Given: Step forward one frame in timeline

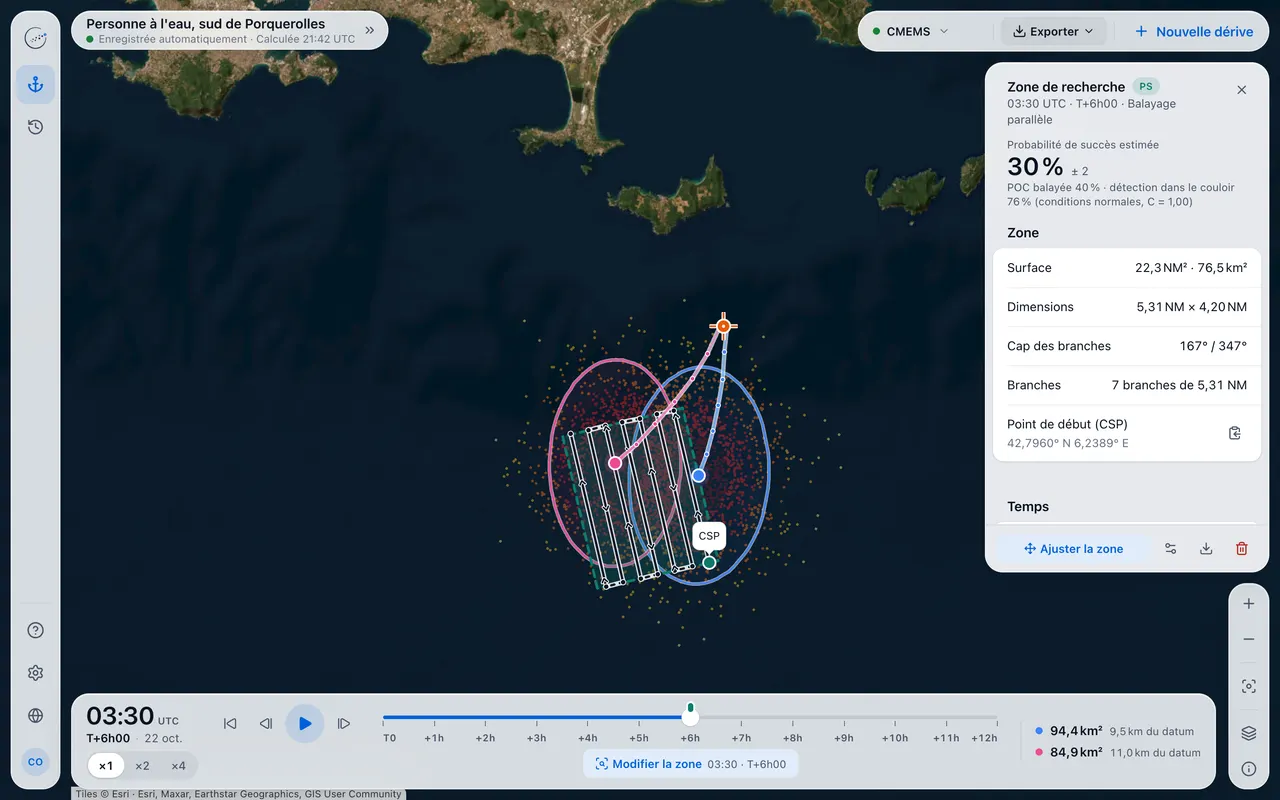Looking at the screenshot, I should 344,724.
